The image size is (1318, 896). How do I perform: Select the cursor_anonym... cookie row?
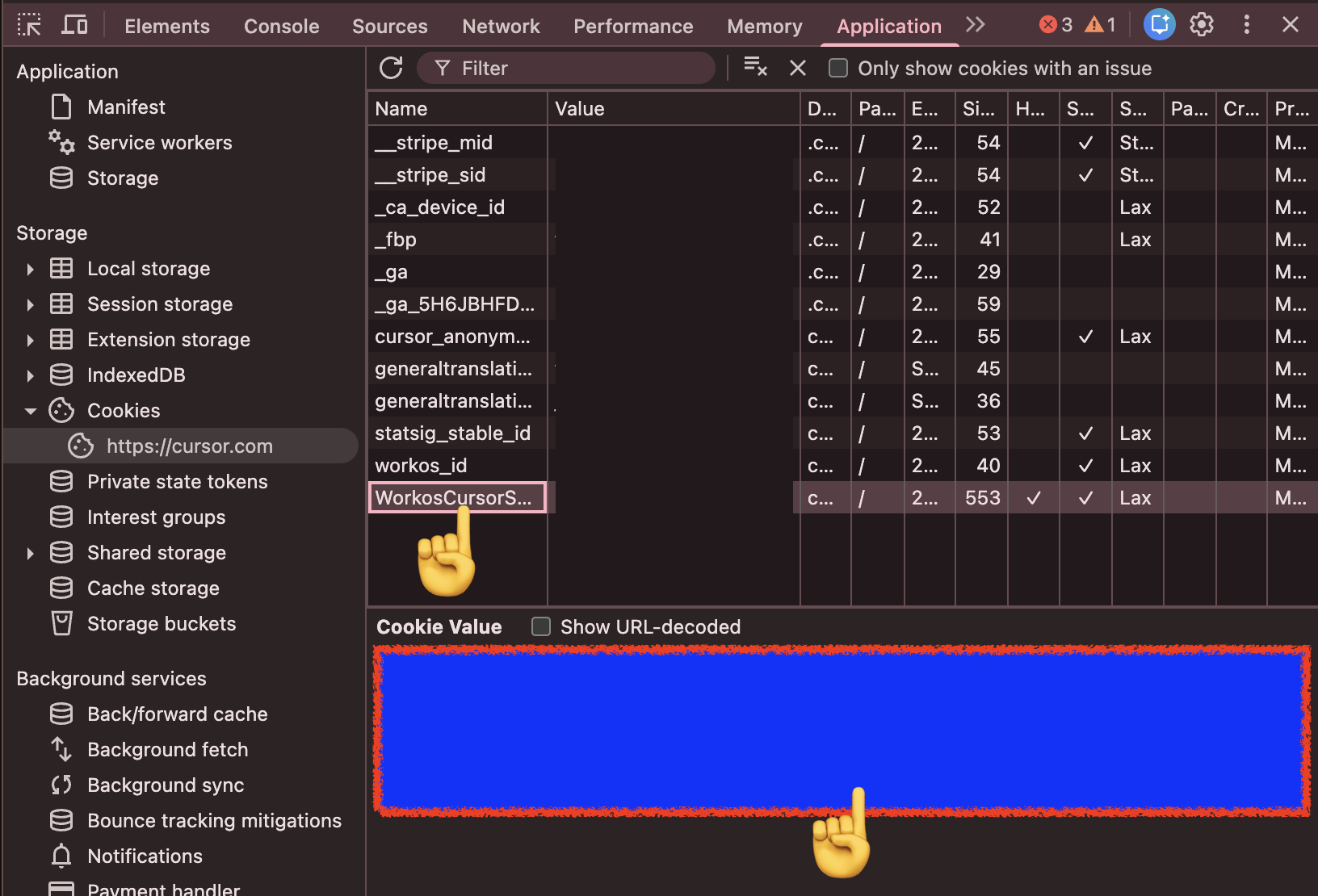click(x=842, y=336)
